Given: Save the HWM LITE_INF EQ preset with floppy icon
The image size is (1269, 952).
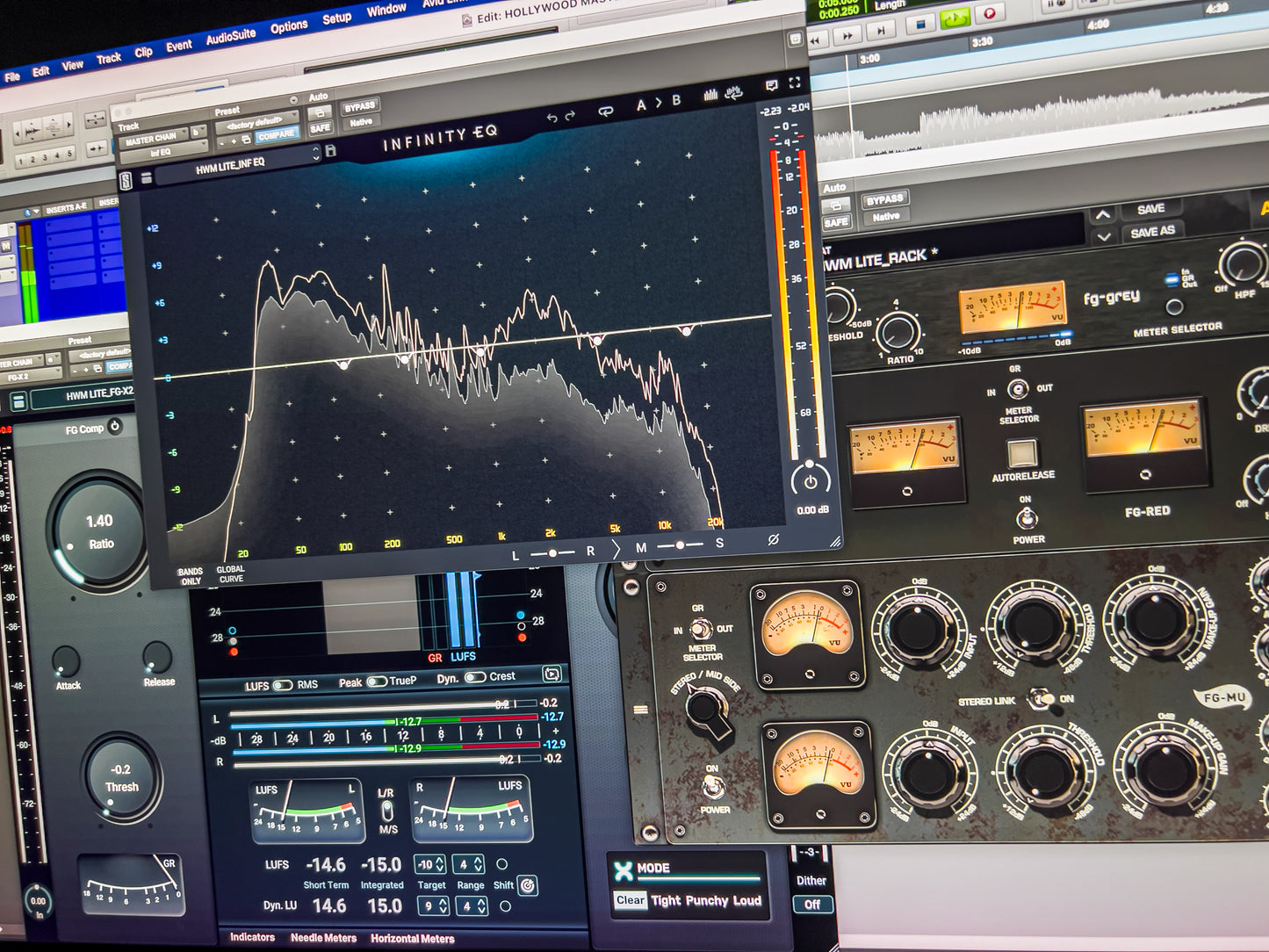Looking at the screenshot, I should pos(330,151).
